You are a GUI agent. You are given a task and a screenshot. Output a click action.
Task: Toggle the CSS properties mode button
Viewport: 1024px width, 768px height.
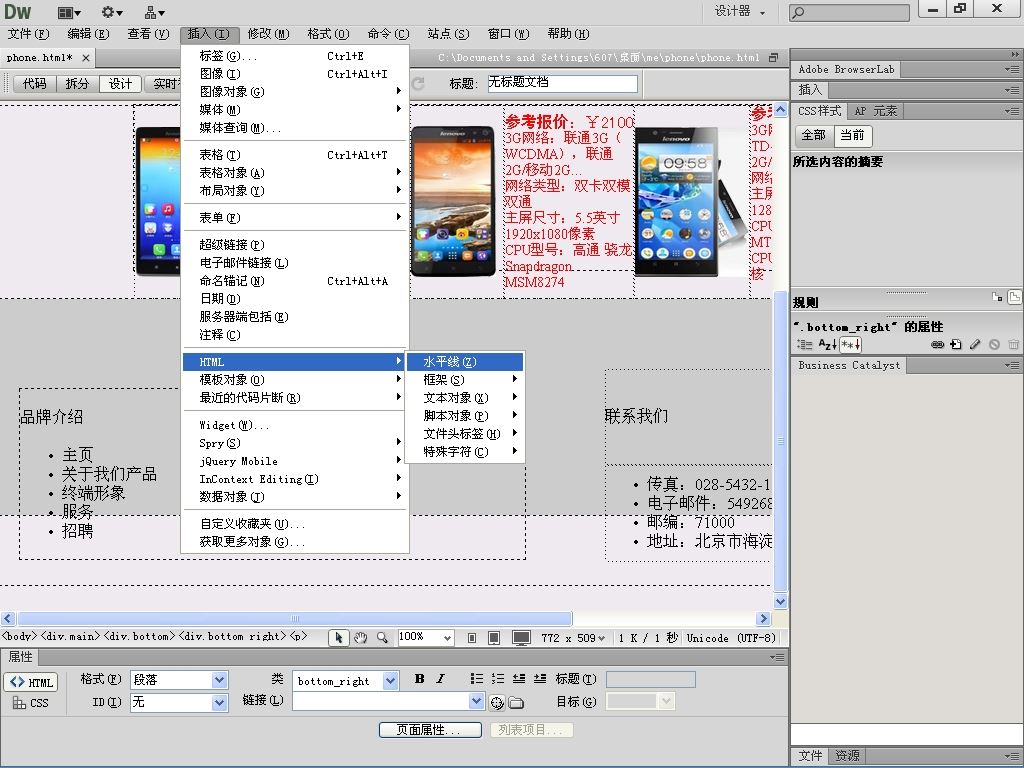tap(31, 703)
